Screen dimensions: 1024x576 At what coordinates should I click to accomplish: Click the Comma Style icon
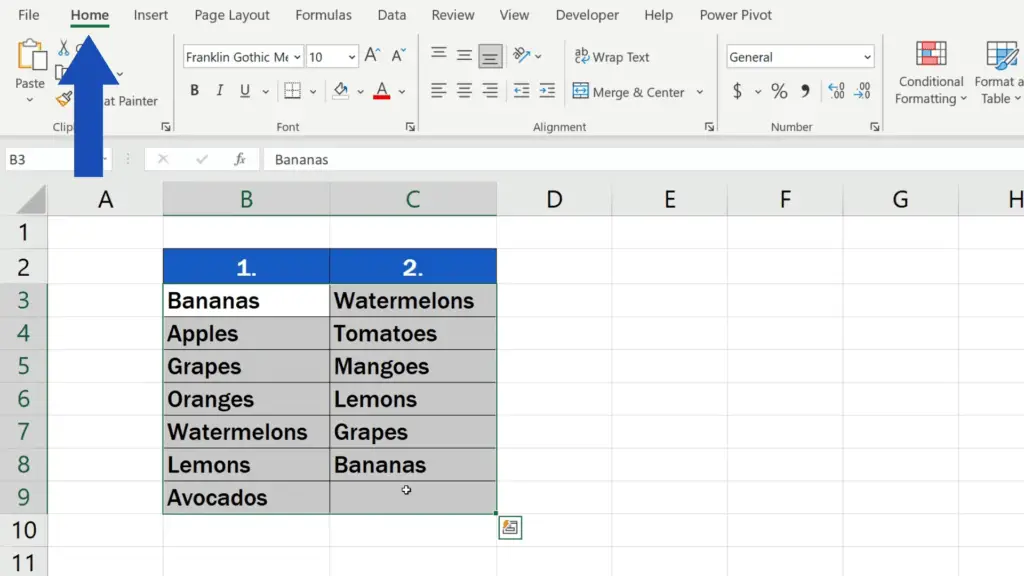pos(807,91)
